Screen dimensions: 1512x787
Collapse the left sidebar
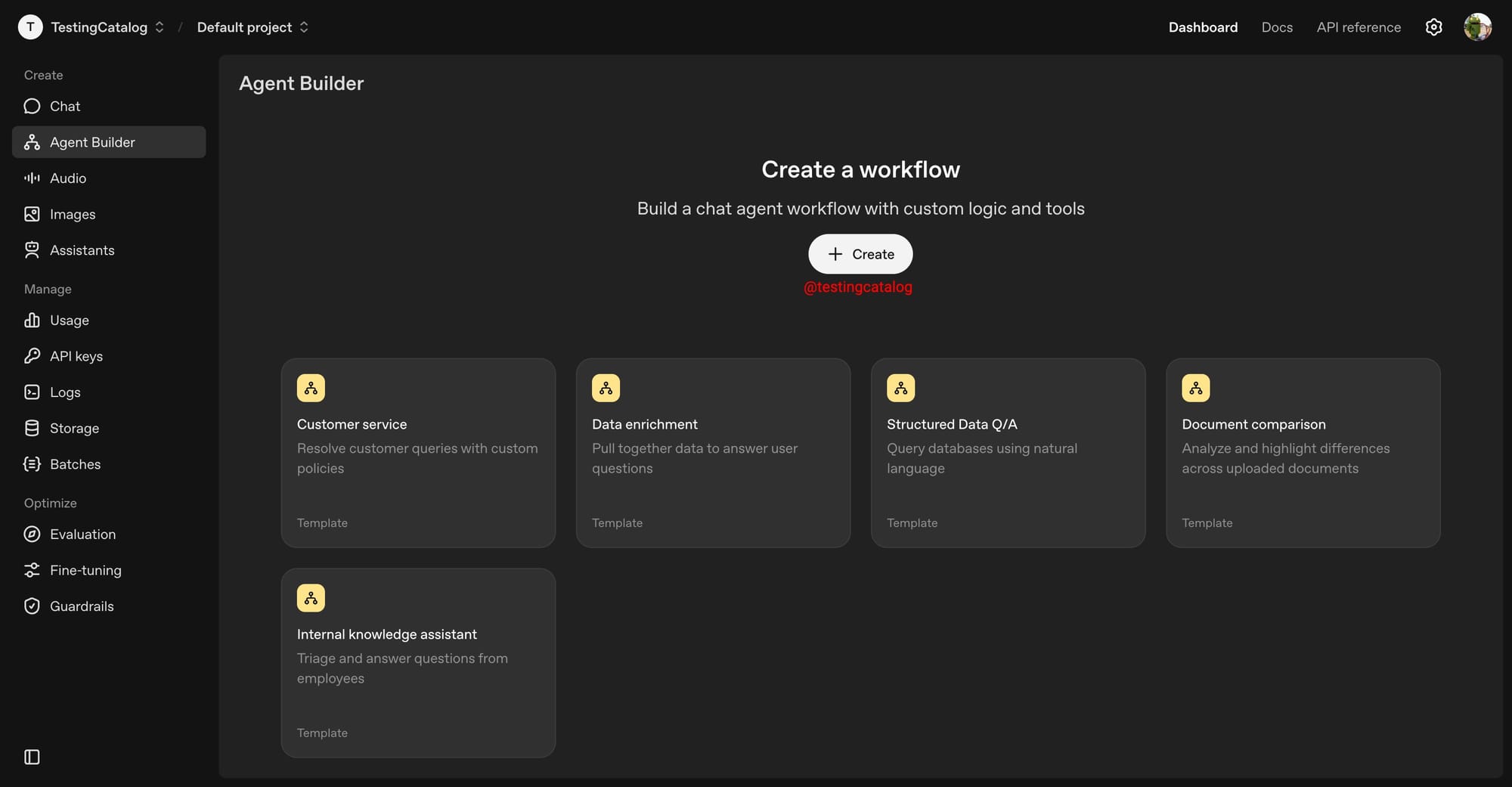pos(31,757)
